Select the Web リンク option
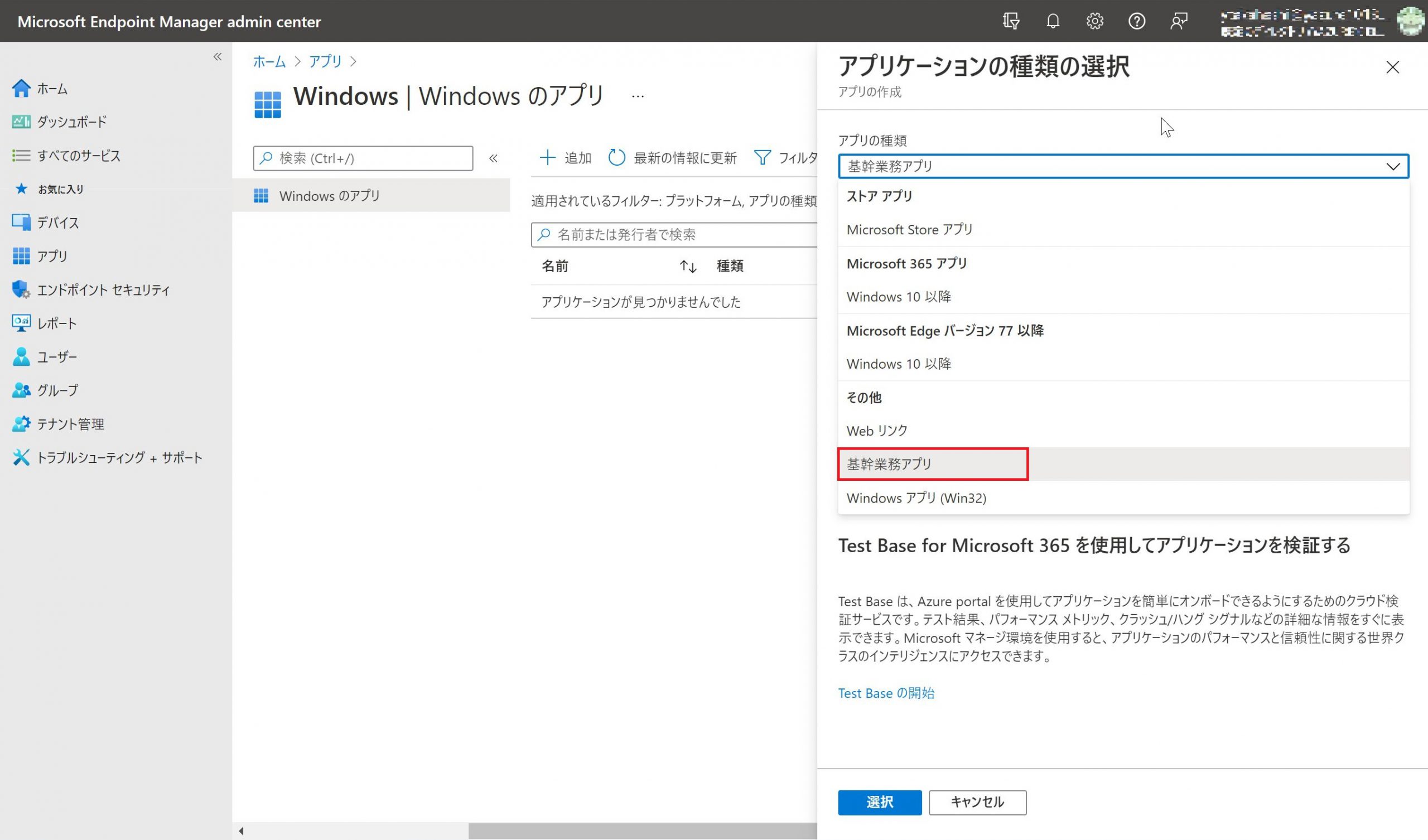The image size is (1428, 840). click(877, 431)
